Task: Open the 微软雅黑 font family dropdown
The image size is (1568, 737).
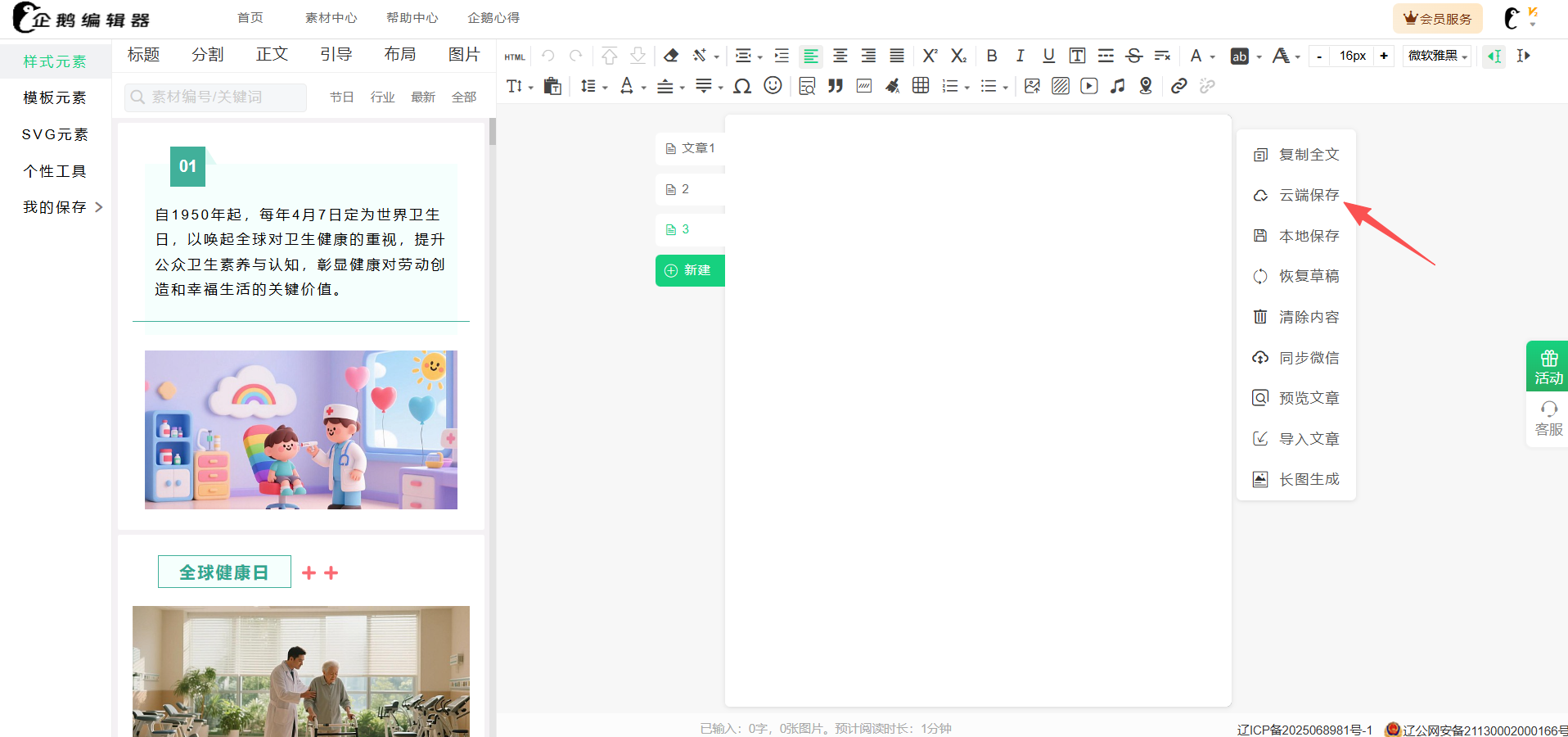Action: pos(1437,56)
